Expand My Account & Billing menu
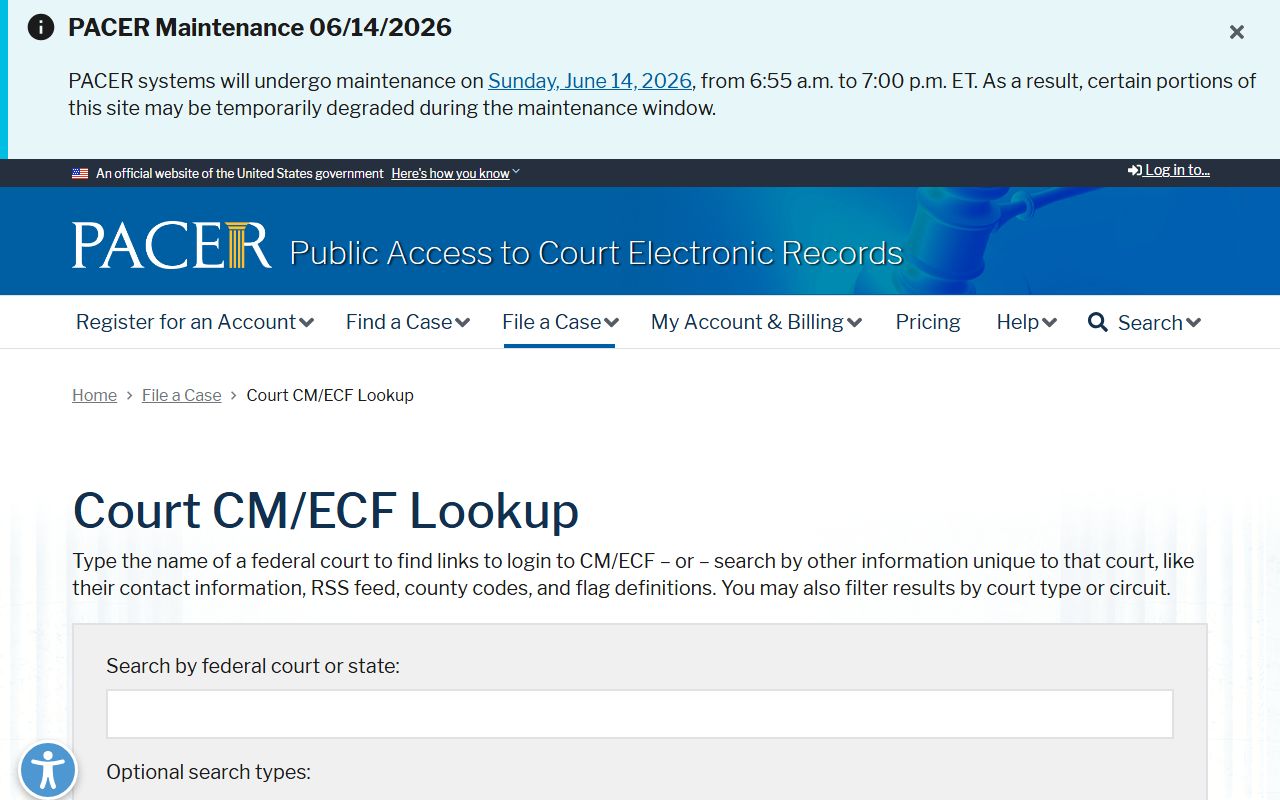The image size is (1280, 800). click(x=756, y=322)
